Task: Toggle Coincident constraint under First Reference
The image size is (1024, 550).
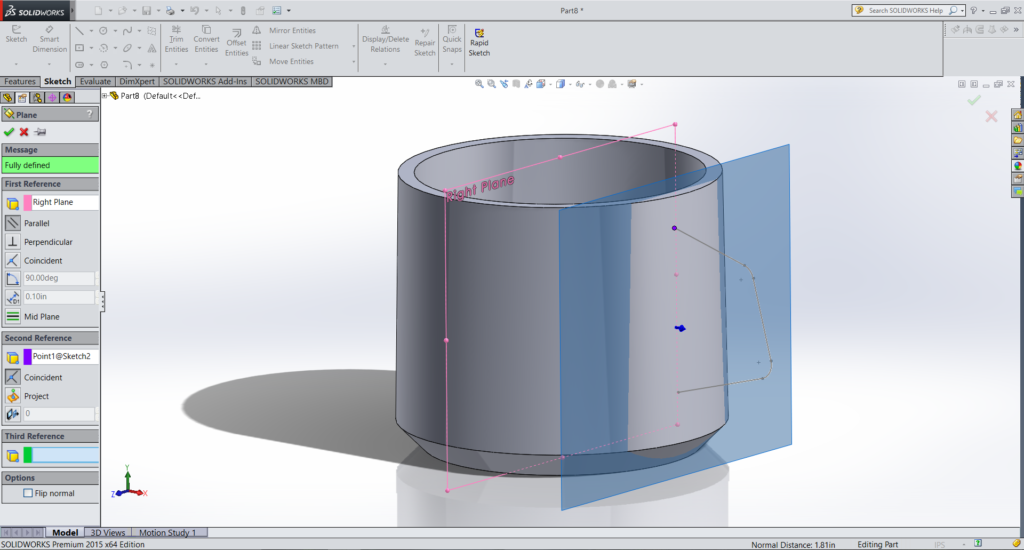Action: point(12,260)
